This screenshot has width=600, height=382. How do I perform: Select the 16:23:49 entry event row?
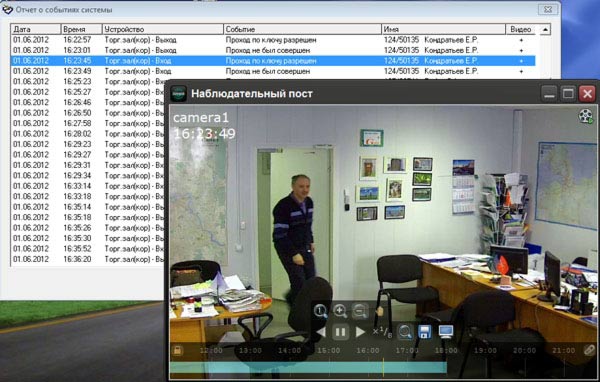click(273, 71)
